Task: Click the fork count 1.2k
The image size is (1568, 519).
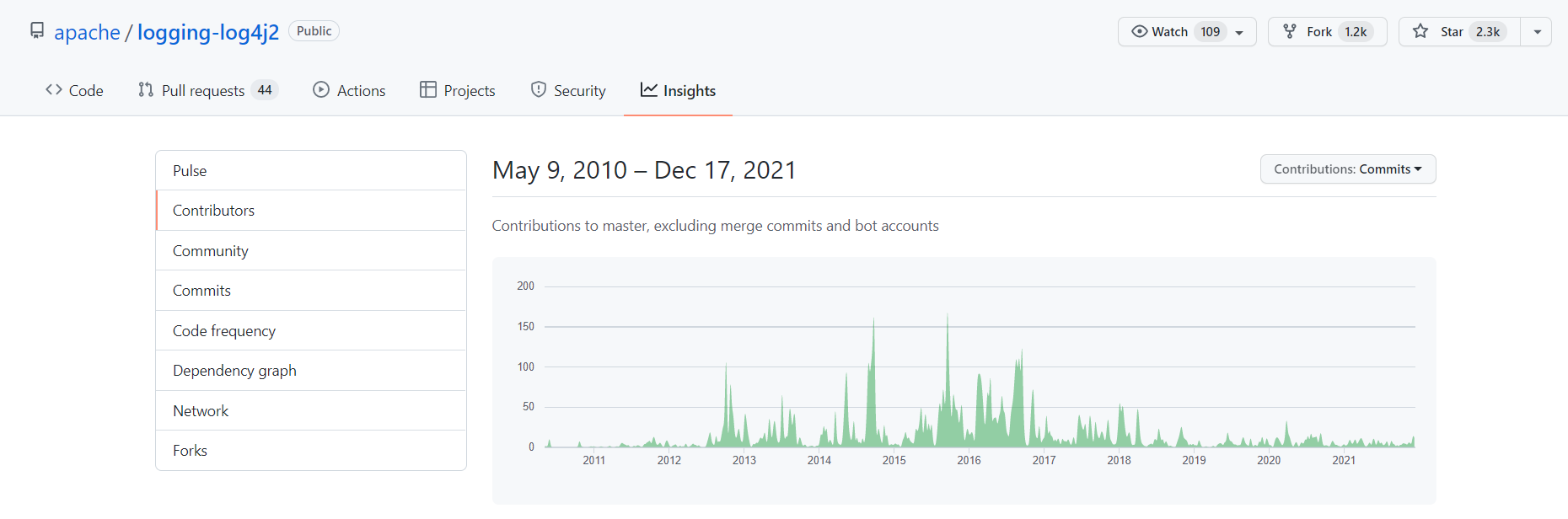Action: (x=1356, y=32)
